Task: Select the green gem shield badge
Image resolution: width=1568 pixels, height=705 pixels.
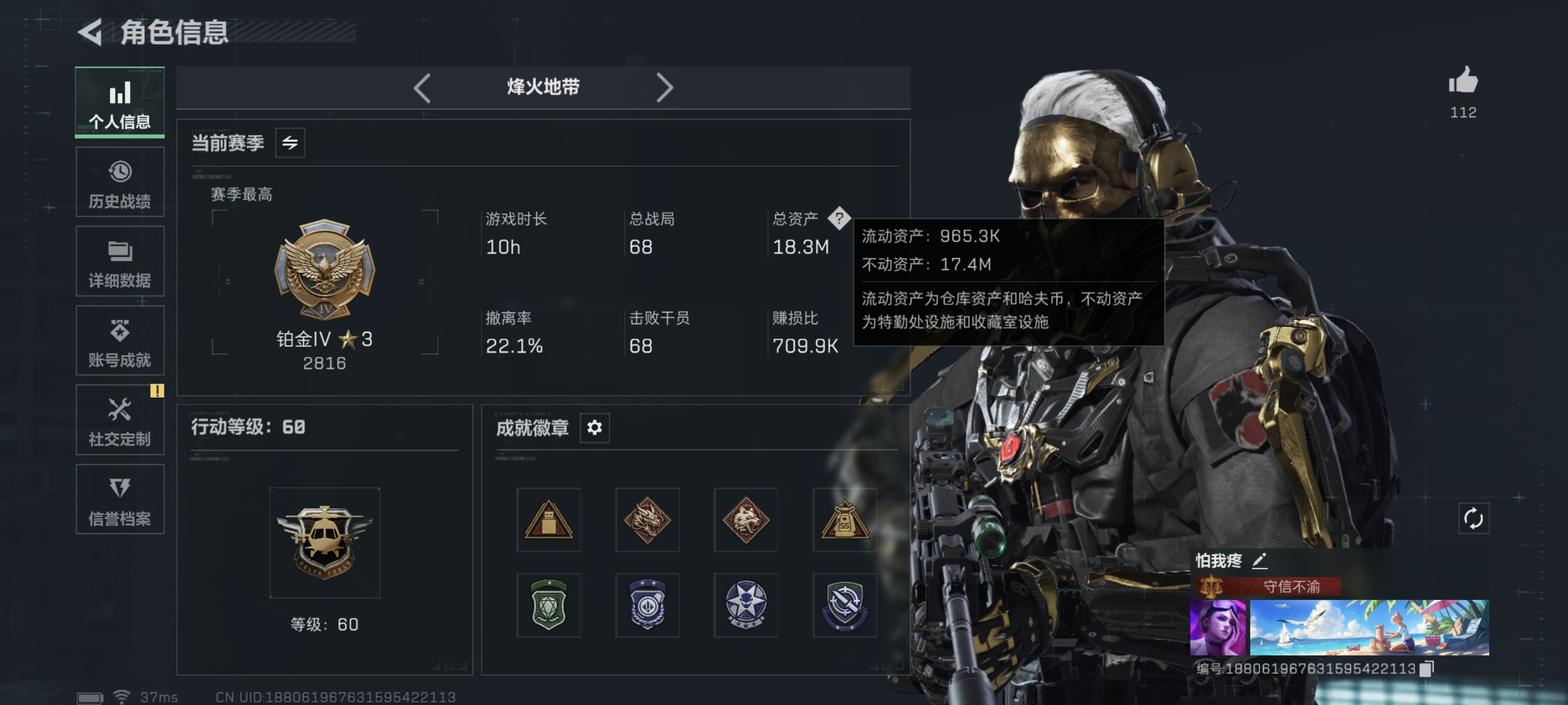Action: click(549, 604)
